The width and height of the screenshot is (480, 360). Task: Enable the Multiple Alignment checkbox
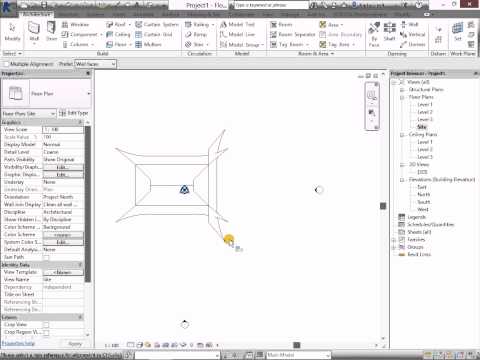pyautogui.click(x=6, y=64)
